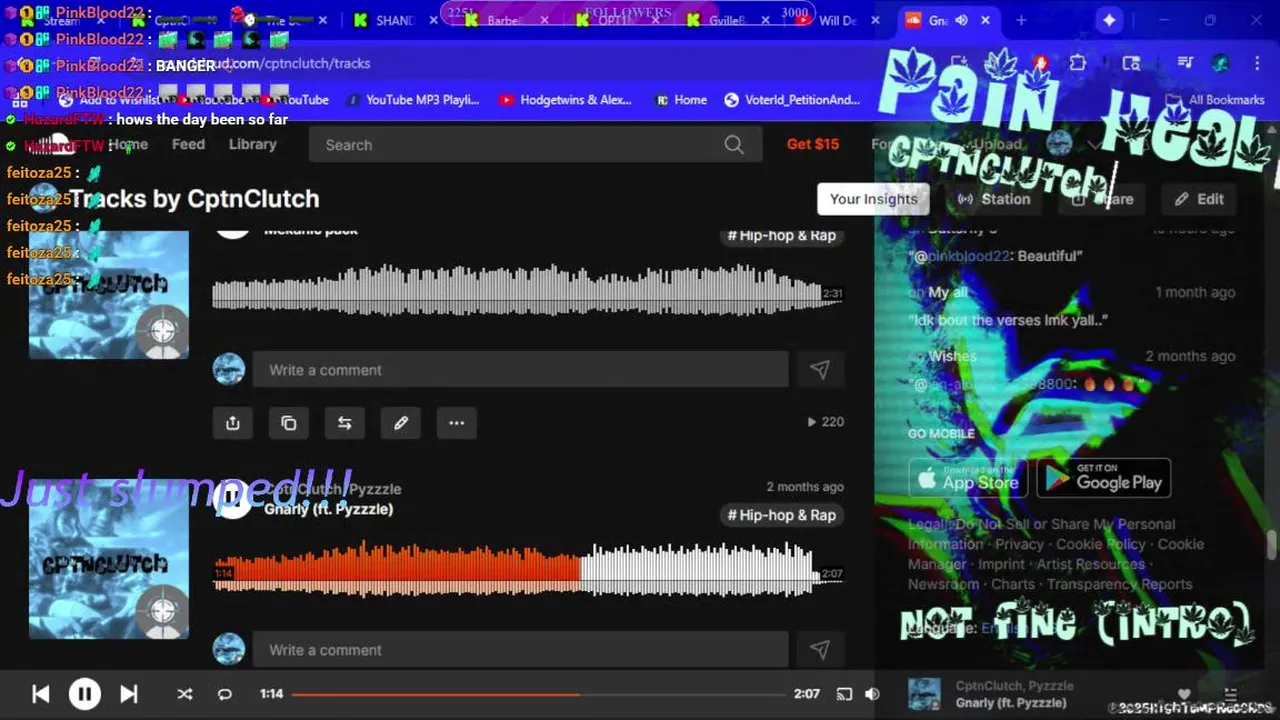Open the App Store download badge
The width and height of the screenshot is (1280, 720).
(x=968, y=478)
